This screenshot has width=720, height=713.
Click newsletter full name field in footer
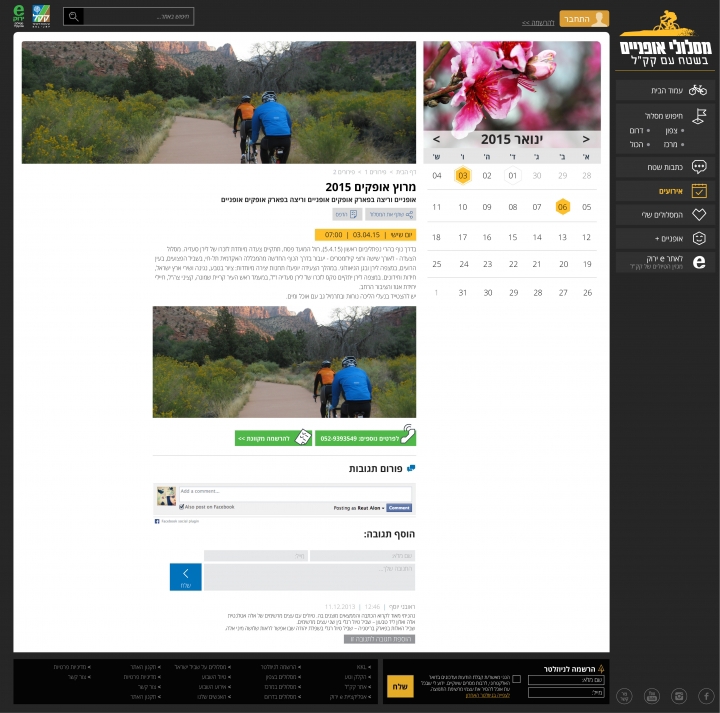pos(566,680)
